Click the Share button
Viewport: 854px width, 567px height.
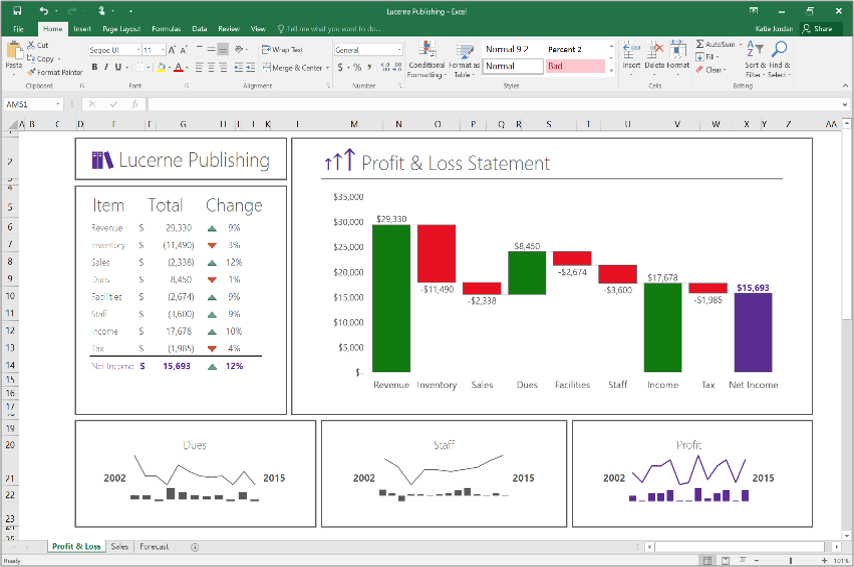817,29
